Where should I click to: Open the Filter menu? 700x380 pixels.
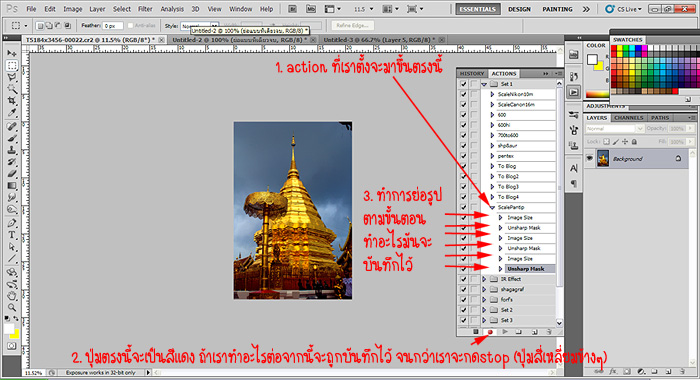145,9
